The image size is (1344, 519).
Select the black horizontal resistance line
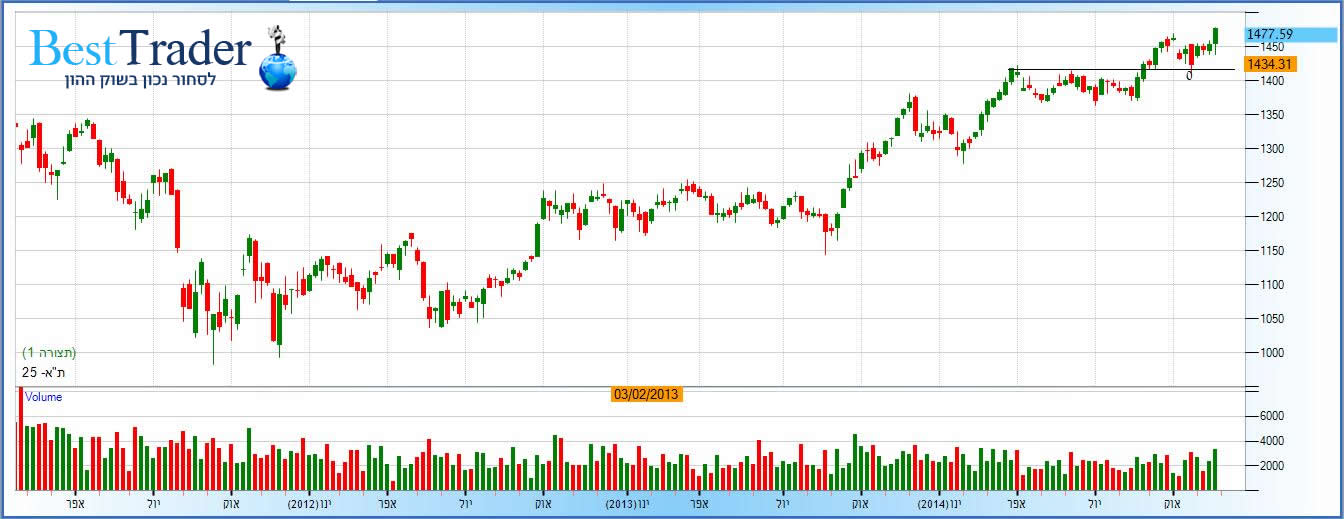1100,70
